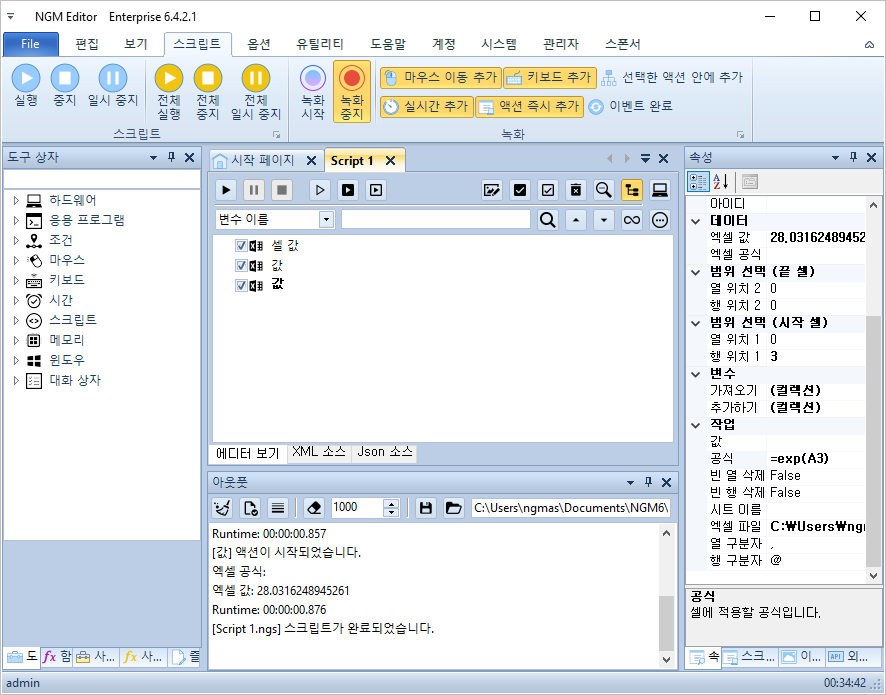The width and height of the screenshot is (886, 695).
Task: Expand the 키보드 tree node
Action: click(x=16, y=280)
